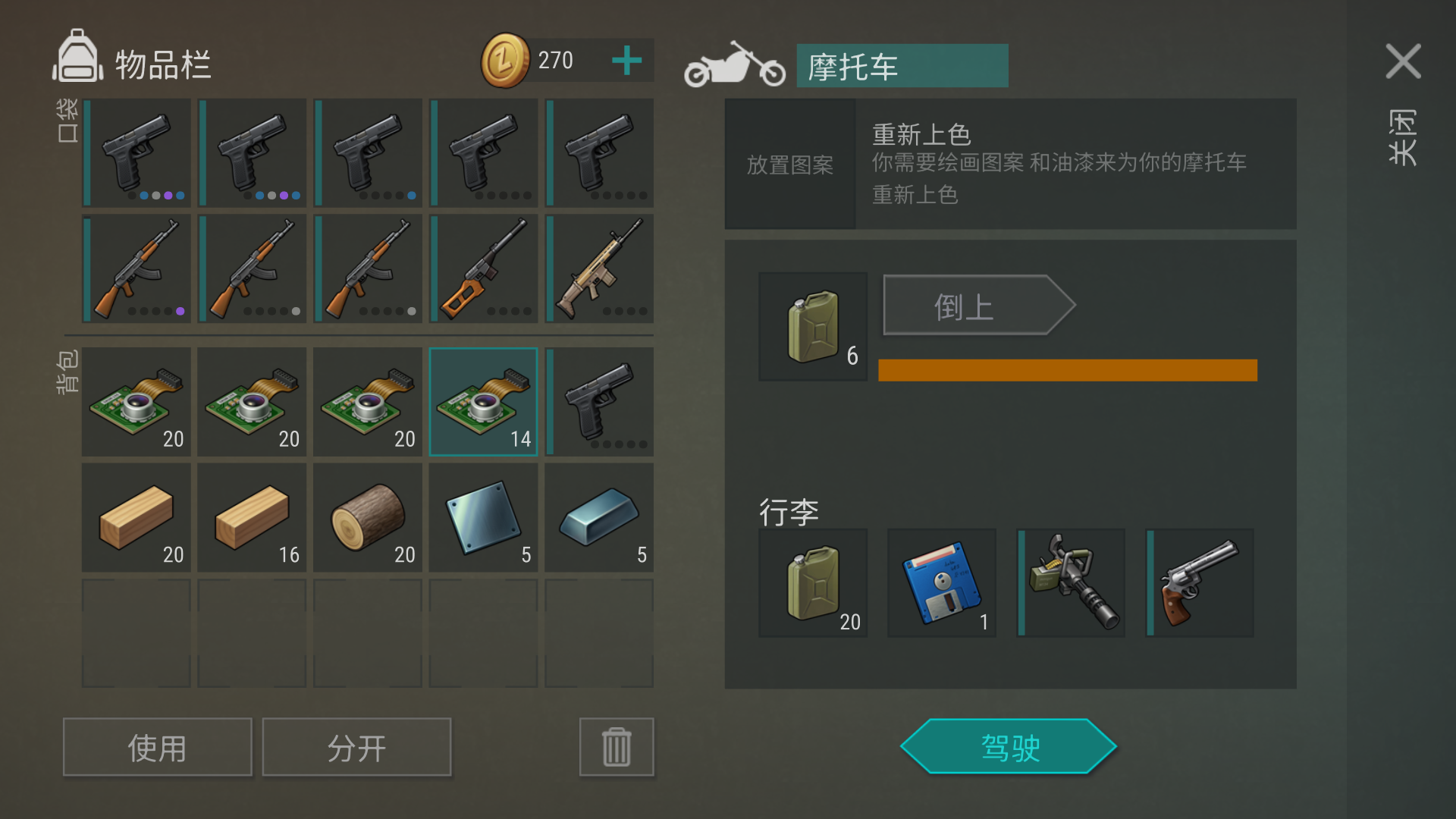Close the inventory with the X
Screen dimensions: 1456x819
click(1403, 61)
